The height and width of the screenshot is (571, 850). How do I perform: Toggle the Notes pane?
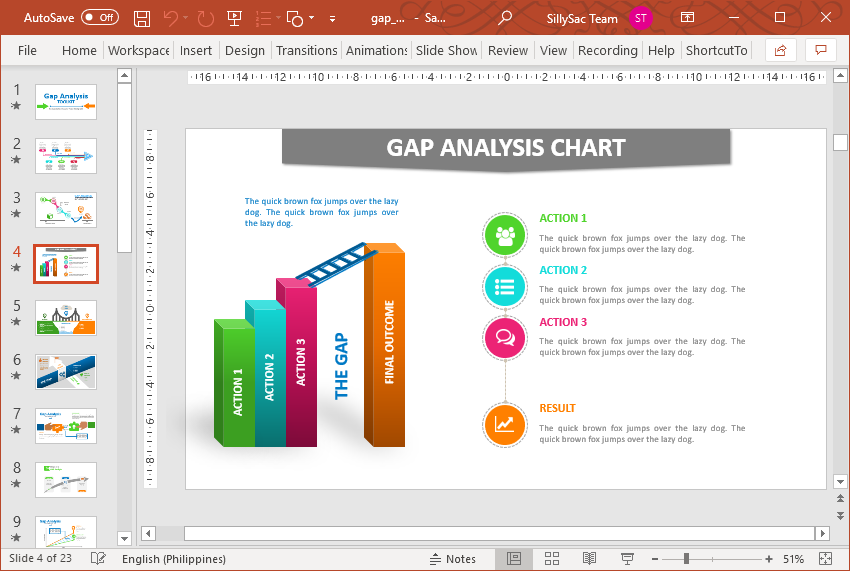(x=452, y=559)
